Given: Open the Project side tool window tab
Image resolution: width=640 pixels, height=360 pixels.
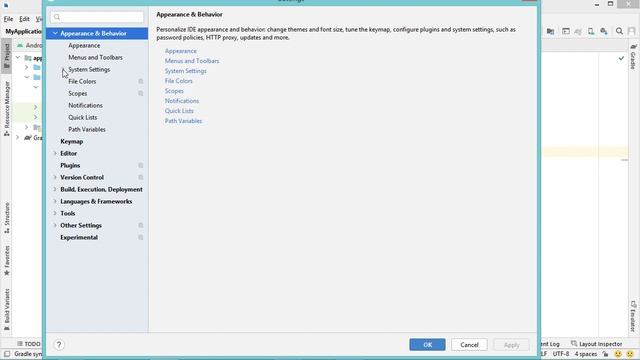Looking at the screenshot, I should pyautogui.click(x=7, y=56).
